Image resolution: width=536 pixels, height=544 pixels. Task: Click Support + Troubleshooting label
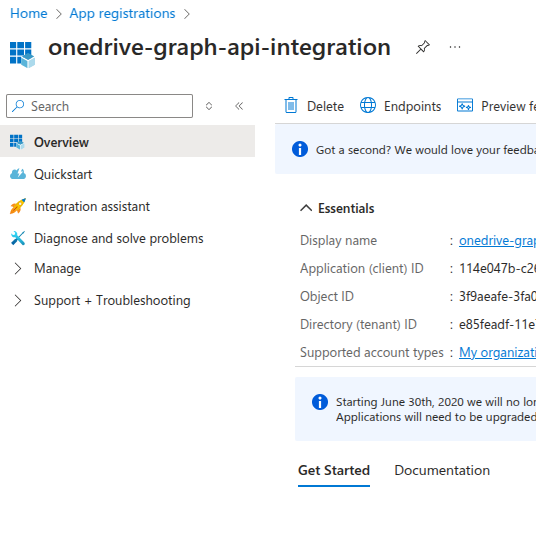click(x=112, y=300)
